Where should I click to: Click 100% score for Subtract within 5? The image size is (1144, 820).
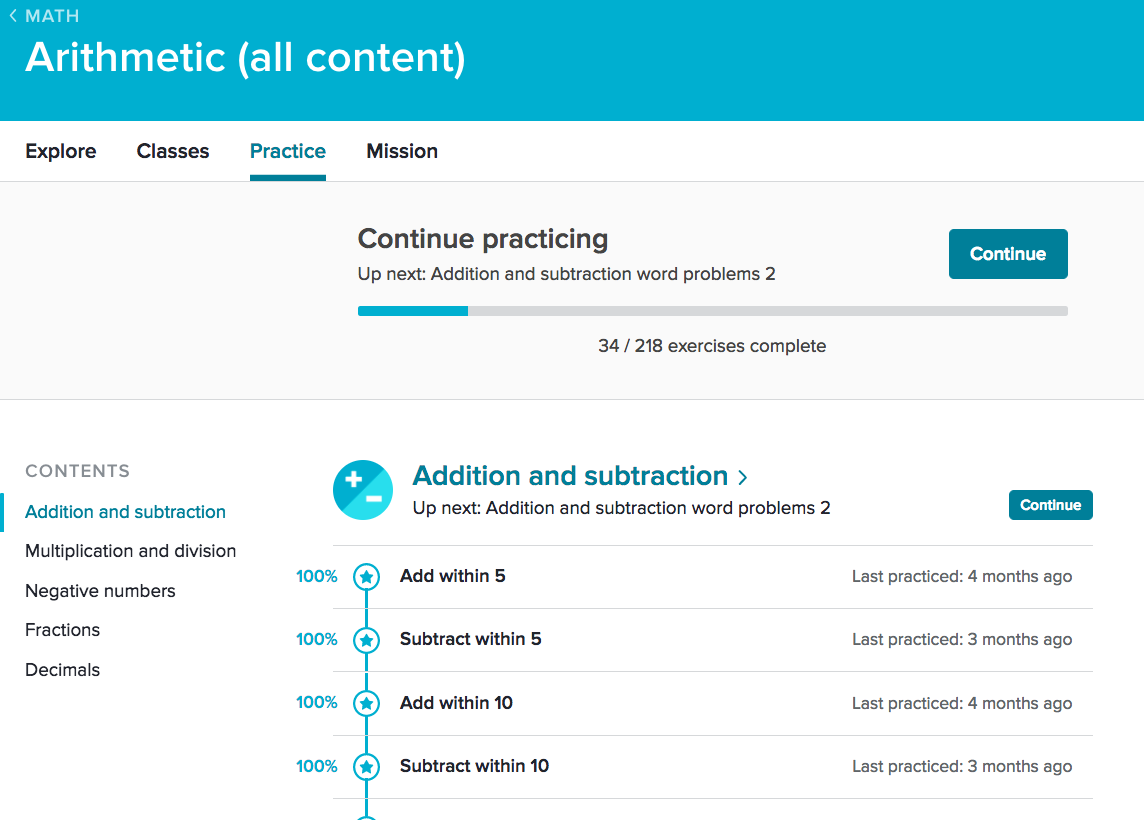tap(317, 639)
